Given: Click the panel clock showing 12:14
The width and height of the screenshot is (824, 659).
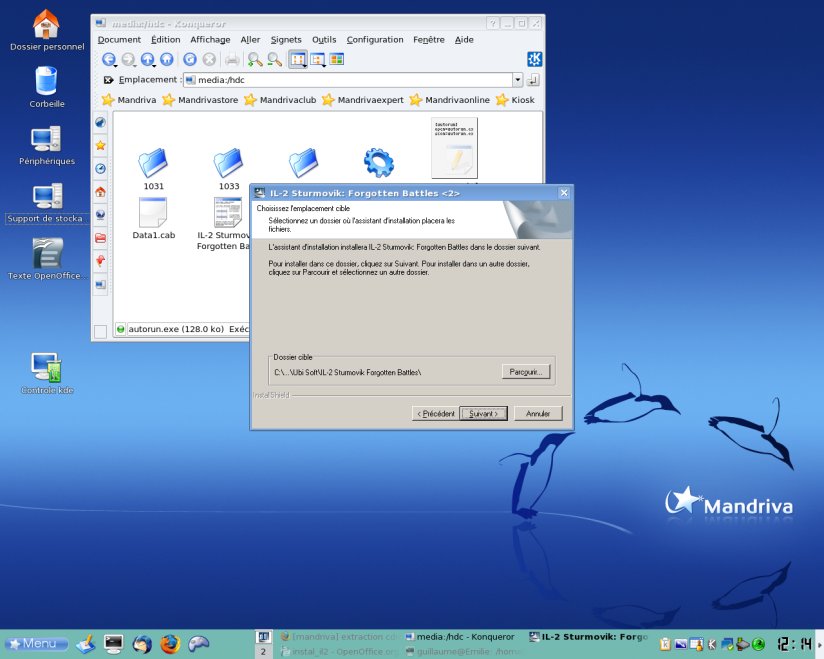Looking at the screenshot, I should [x=795, y=644].
